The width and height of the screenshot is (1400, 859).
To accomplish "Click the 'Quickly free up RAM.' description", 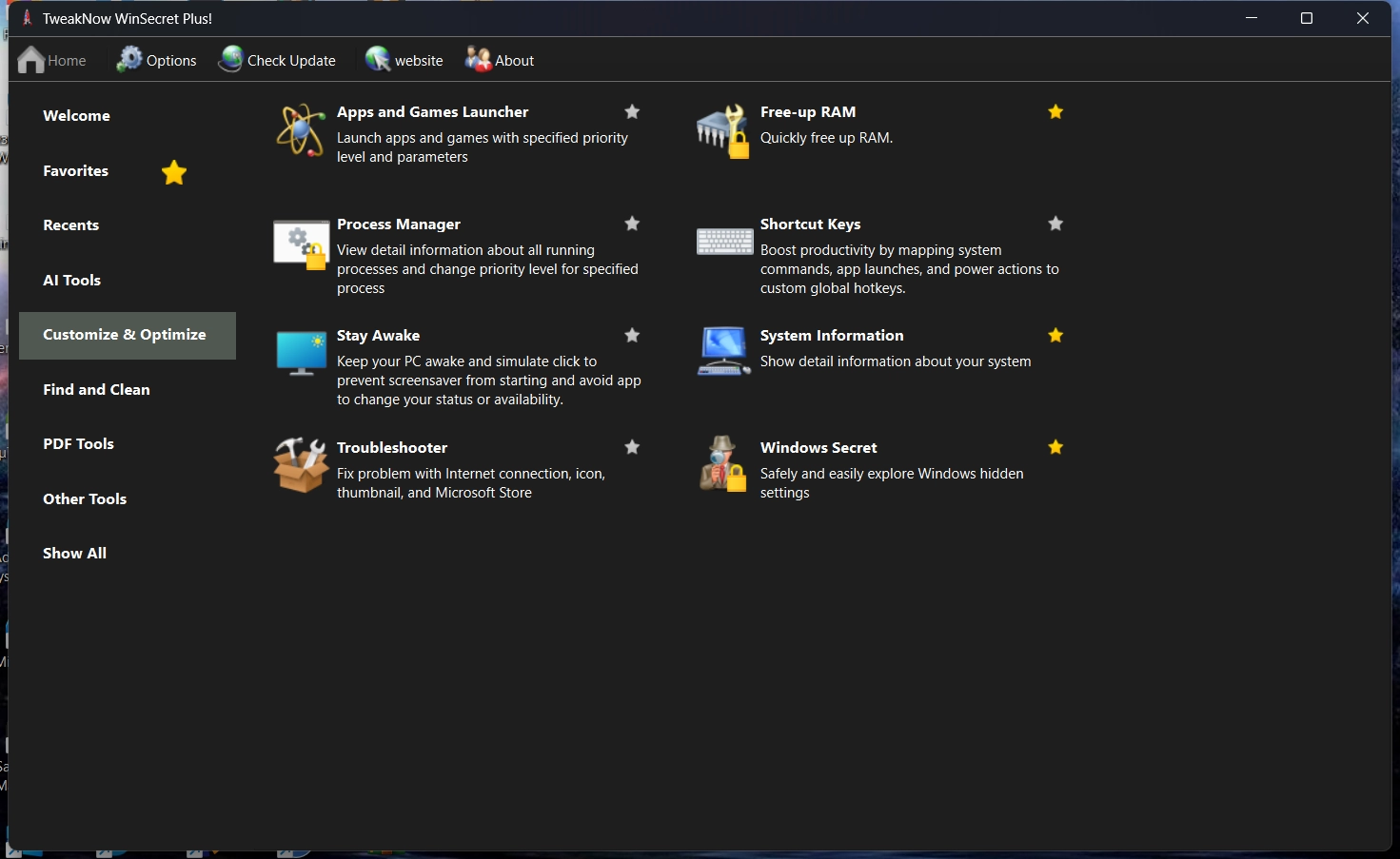I will [826, 138].
